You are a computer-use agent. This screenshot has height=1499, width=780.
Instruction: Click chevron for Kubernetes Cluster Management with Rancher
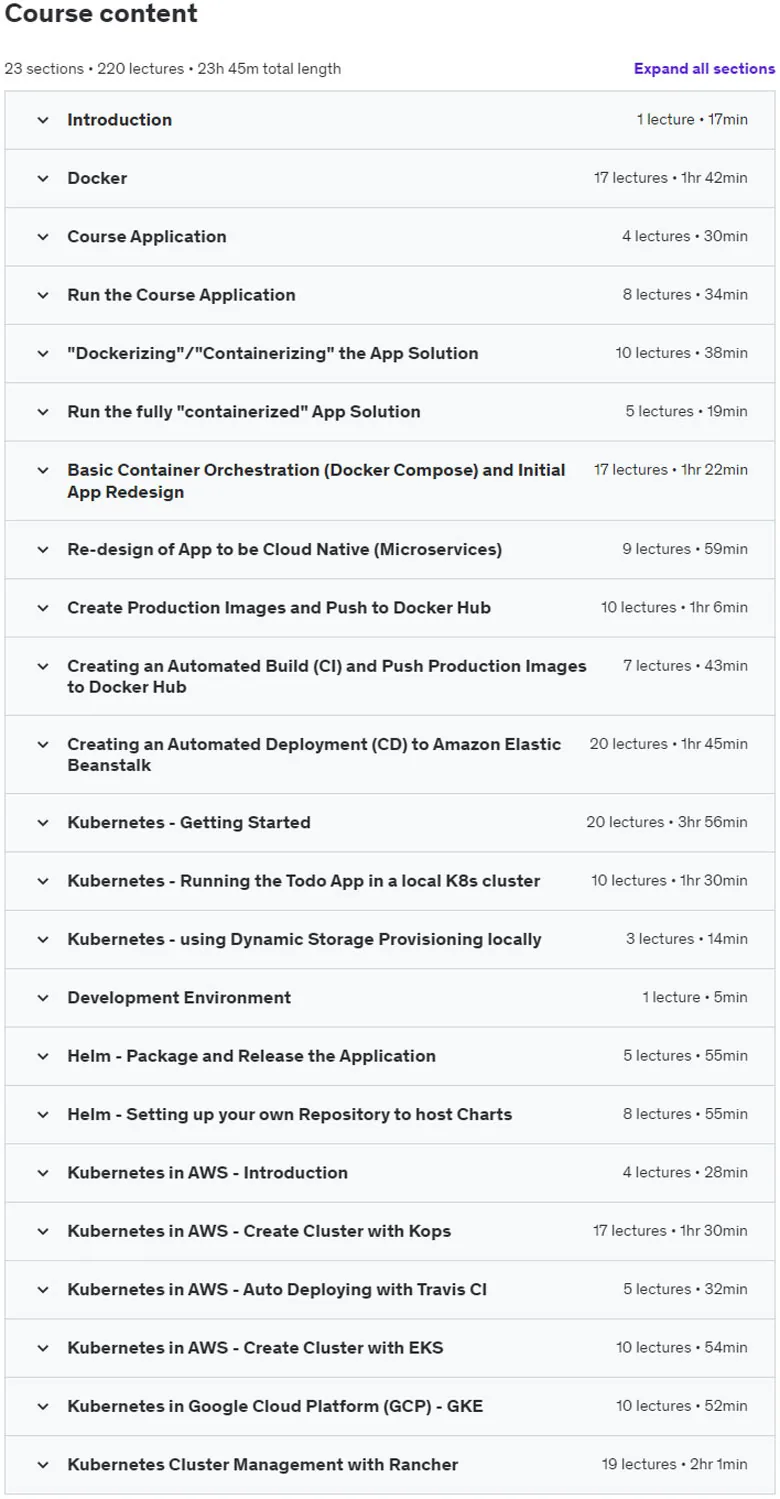tap(43, 1465)
